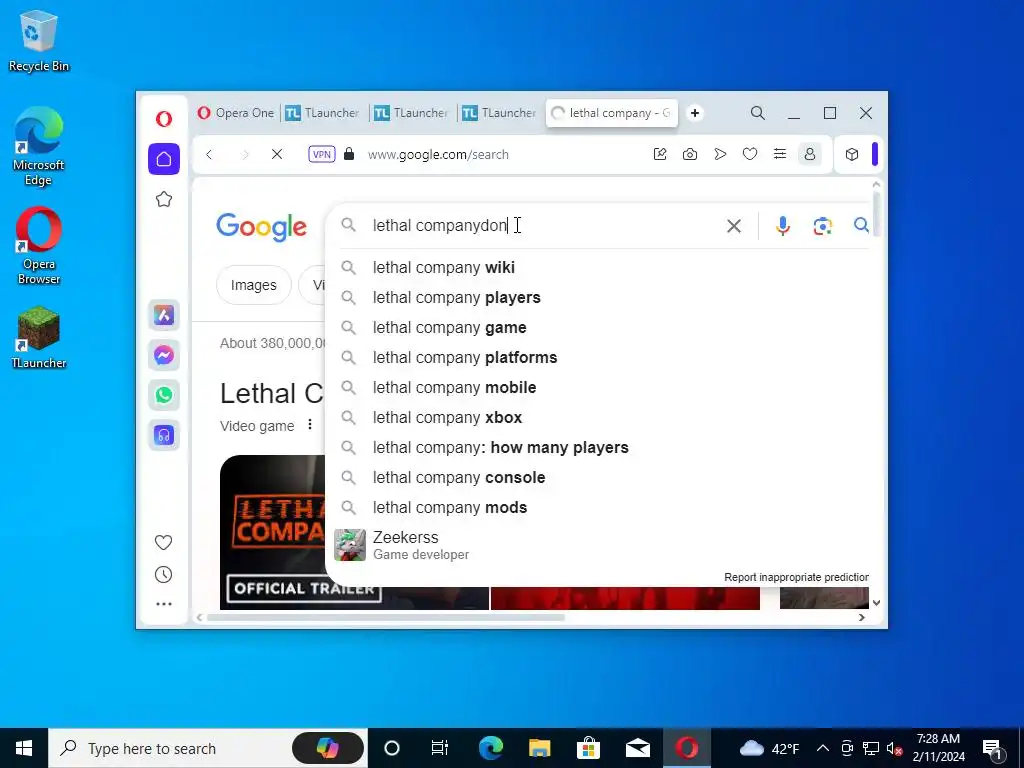Open Task View on taskbar

click(x=440, y=748)
